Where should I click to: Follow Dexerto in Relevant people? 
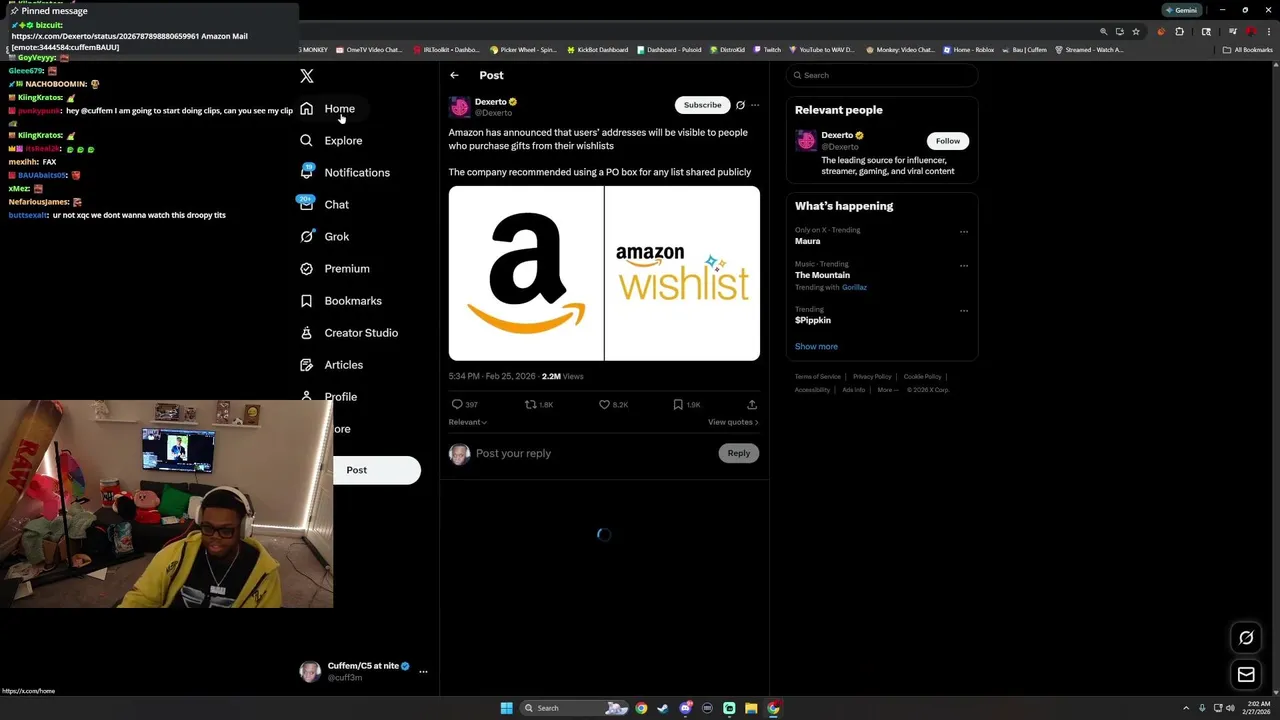(x=947, y=141)
